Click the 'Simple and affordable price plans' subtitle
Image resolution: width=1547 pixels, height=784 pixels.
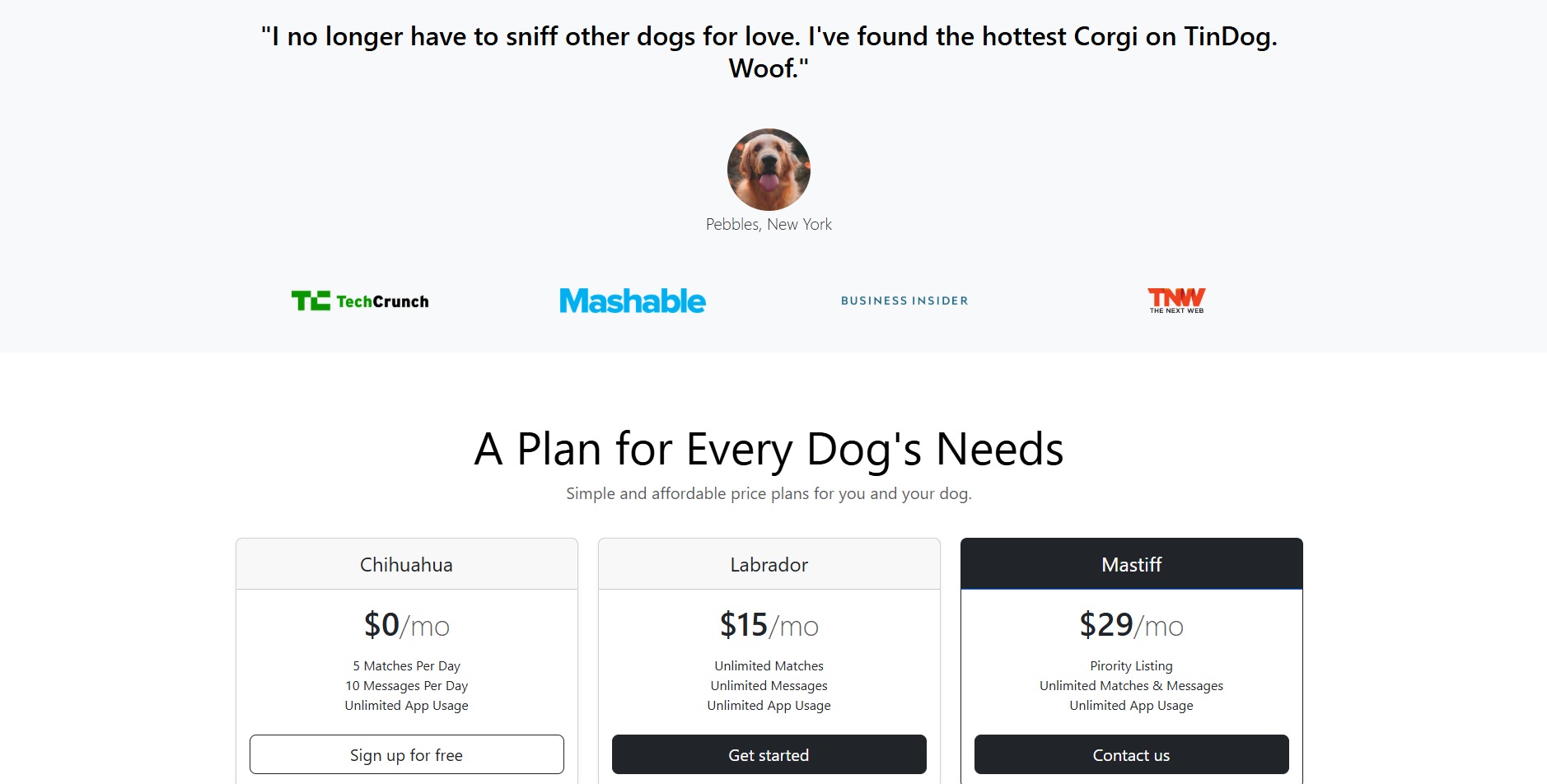point(769,494)
